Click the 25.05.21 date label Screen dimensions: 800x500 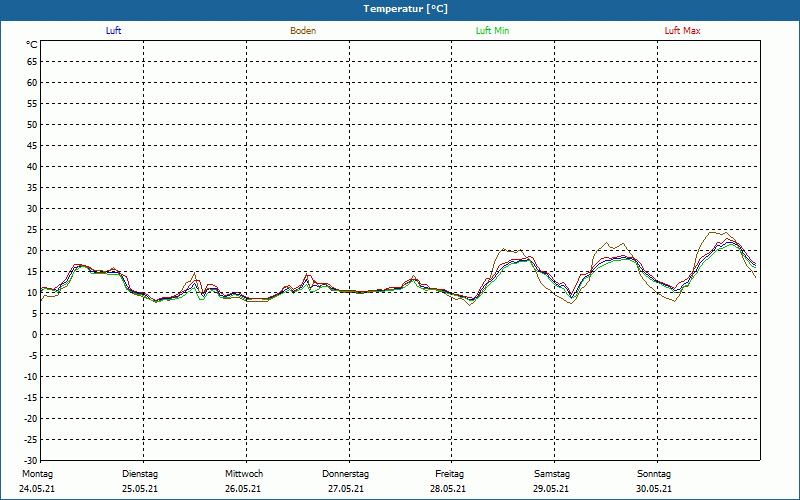140,489
